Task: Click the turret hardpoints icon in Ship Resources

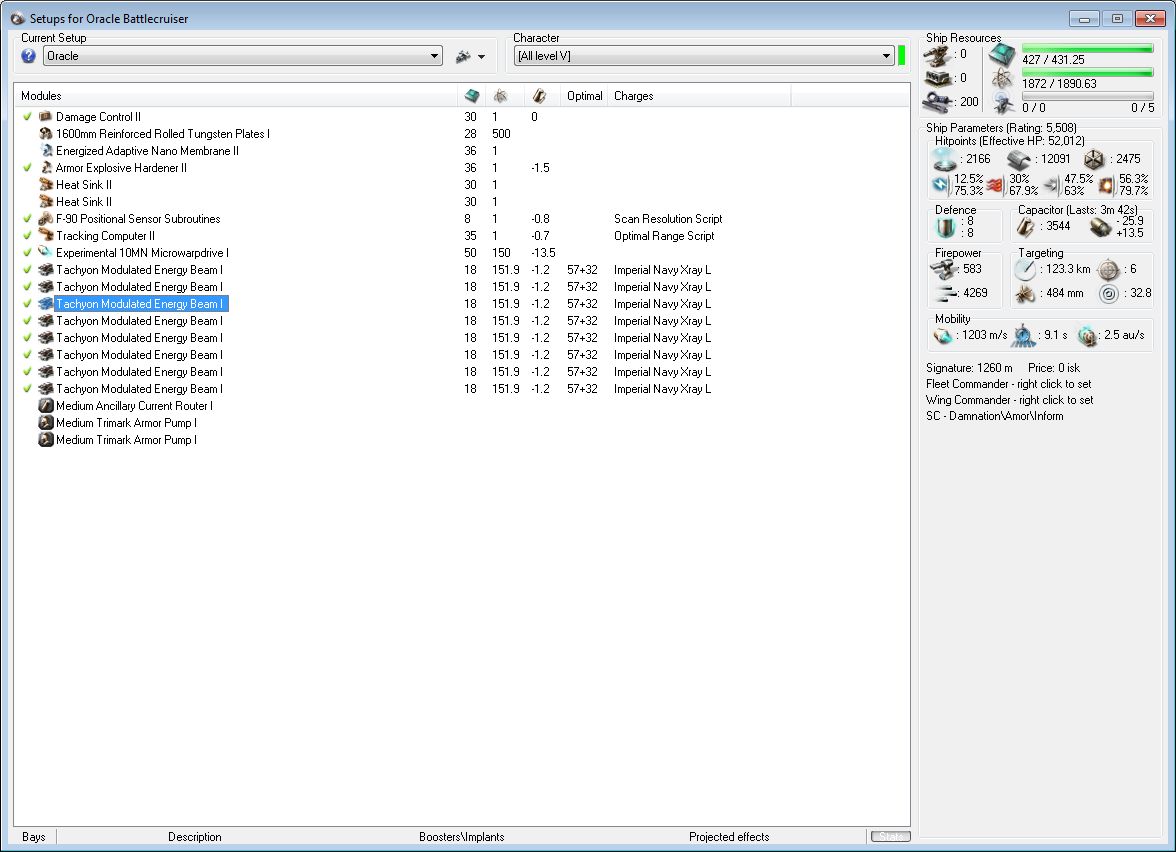Action: tap(937, 55)
